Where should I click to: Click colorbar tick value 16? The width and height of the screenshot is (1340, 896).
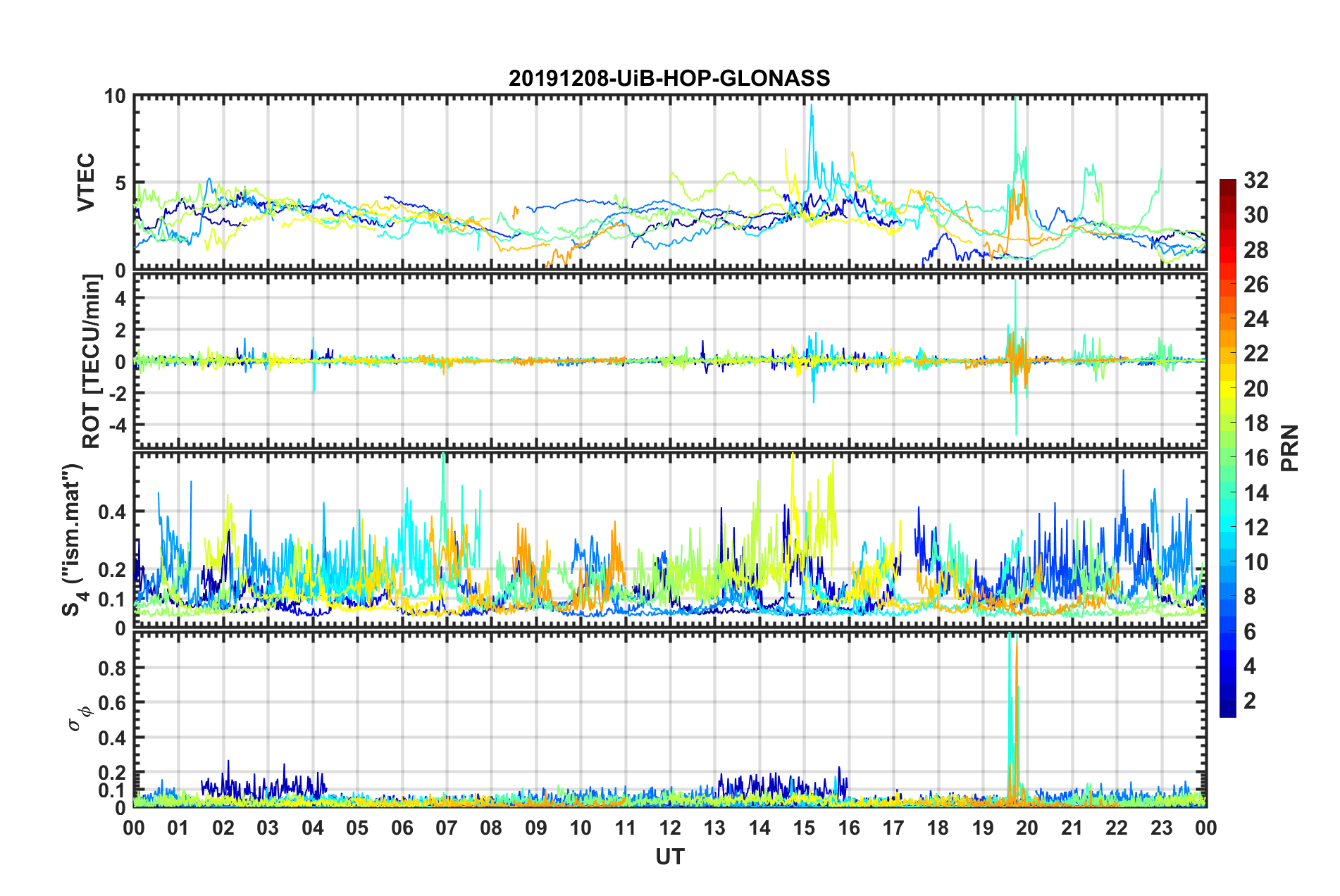(1256, 458)
